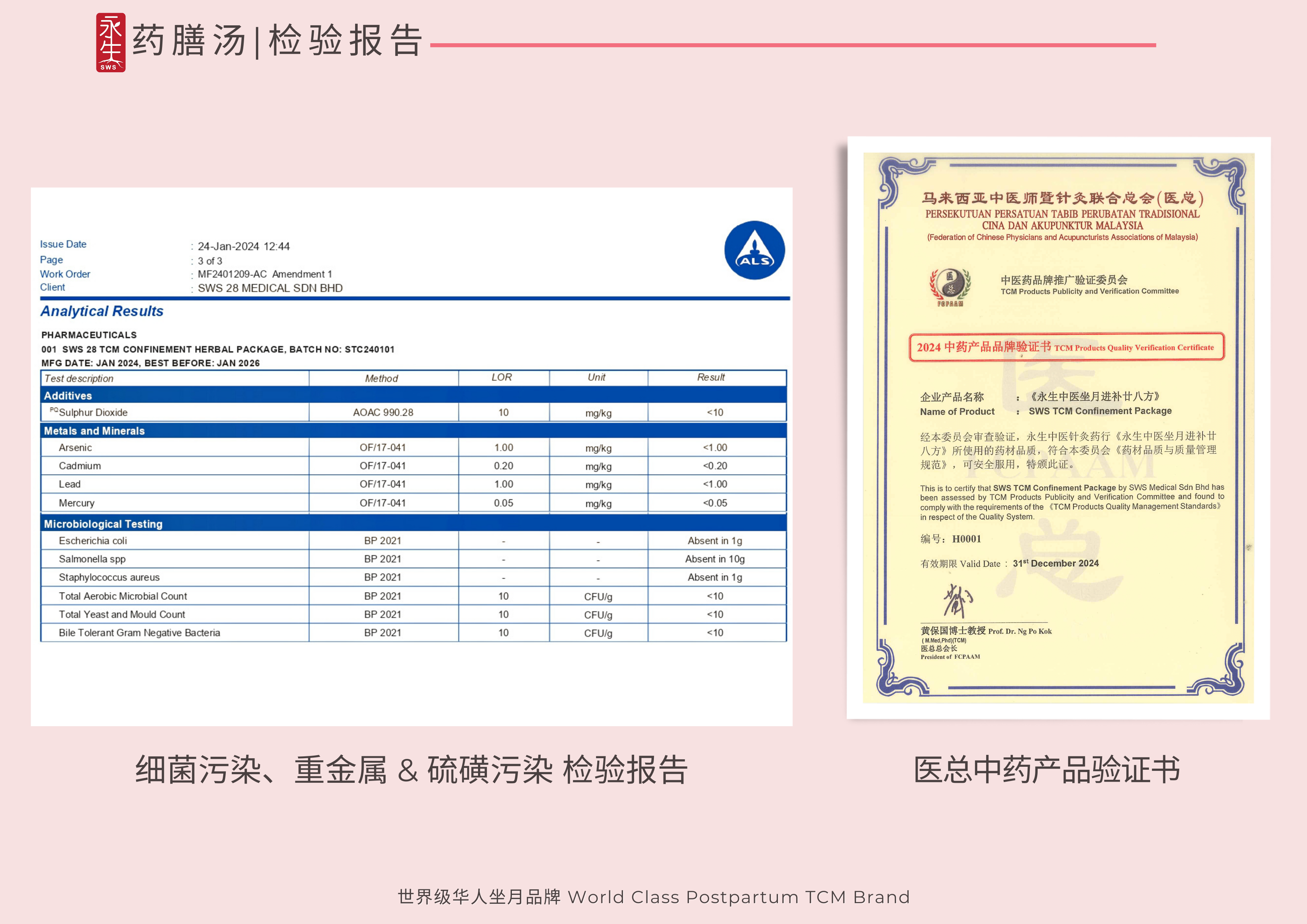Click the red-bordered 2024 certificate title box
Image resolution: width=1307 pixels, height=924 pixels.
coord(1066,347)
